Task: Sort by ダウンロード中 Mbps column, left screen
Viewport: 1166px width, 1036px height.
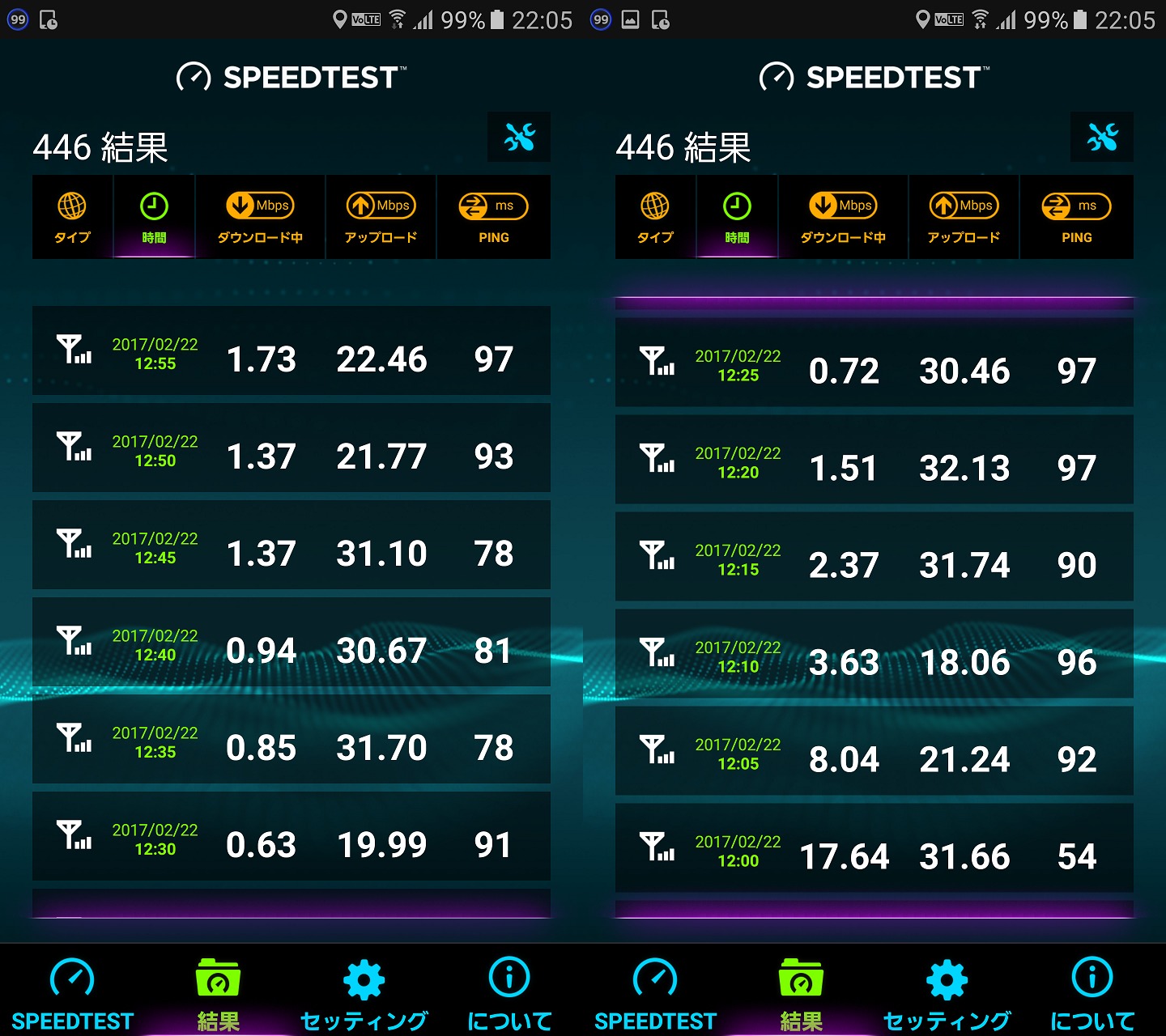Action: click(260, 217)
